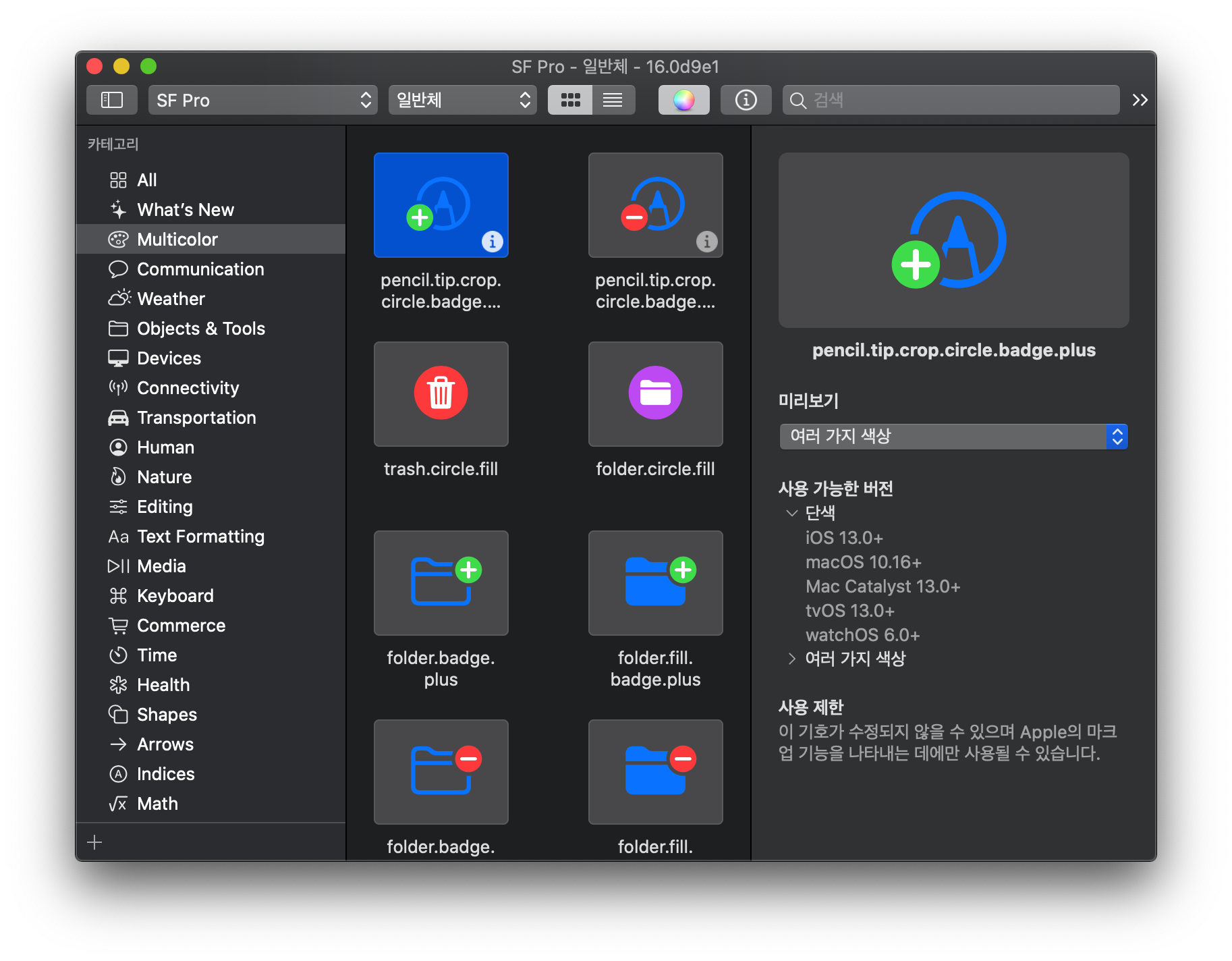
Task: Select the All category
Action: [x=211, y=180]
